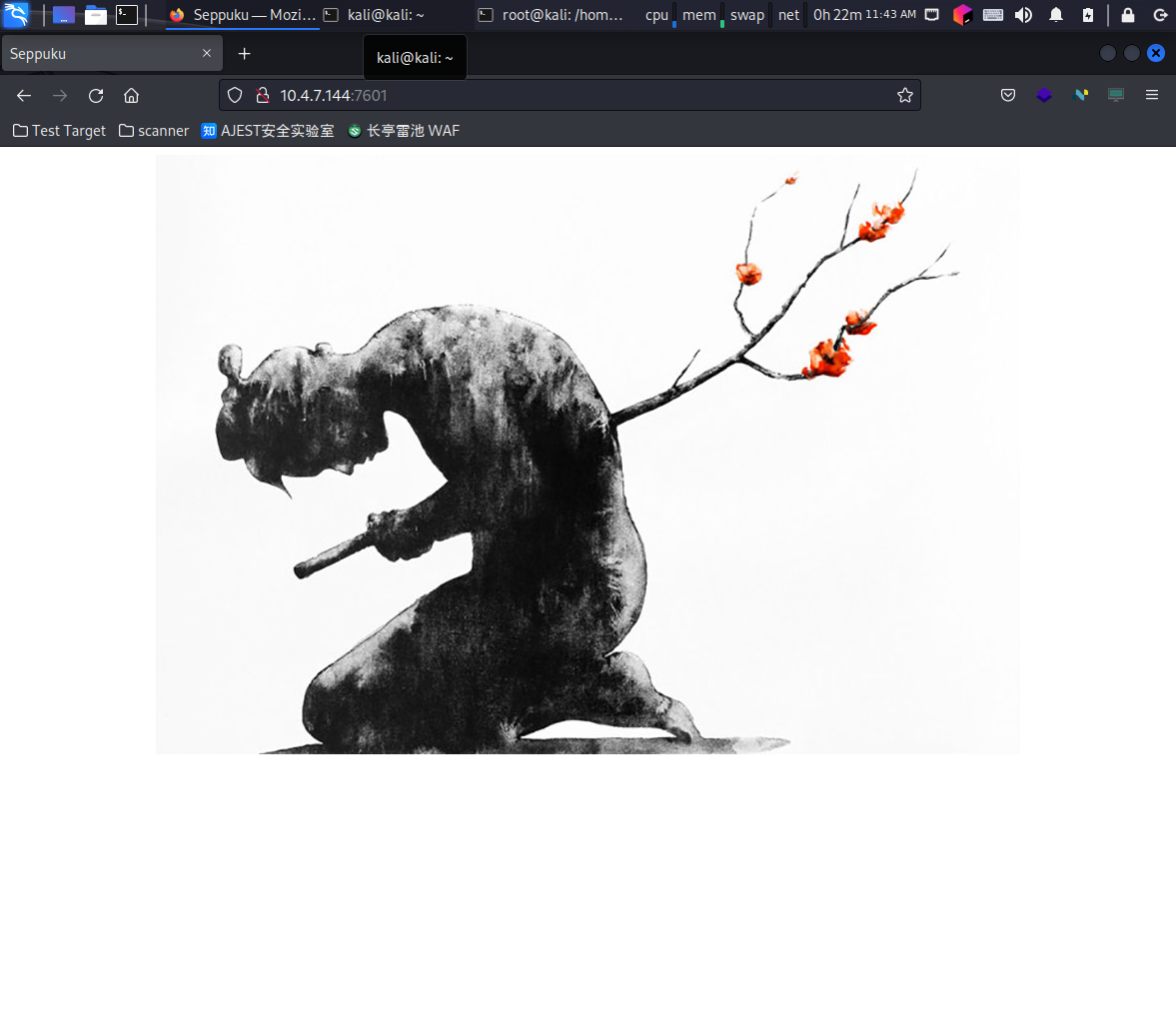Open the network connection tray icon
Viewport: 1176px width, 1034px height.
click(931, 14)
